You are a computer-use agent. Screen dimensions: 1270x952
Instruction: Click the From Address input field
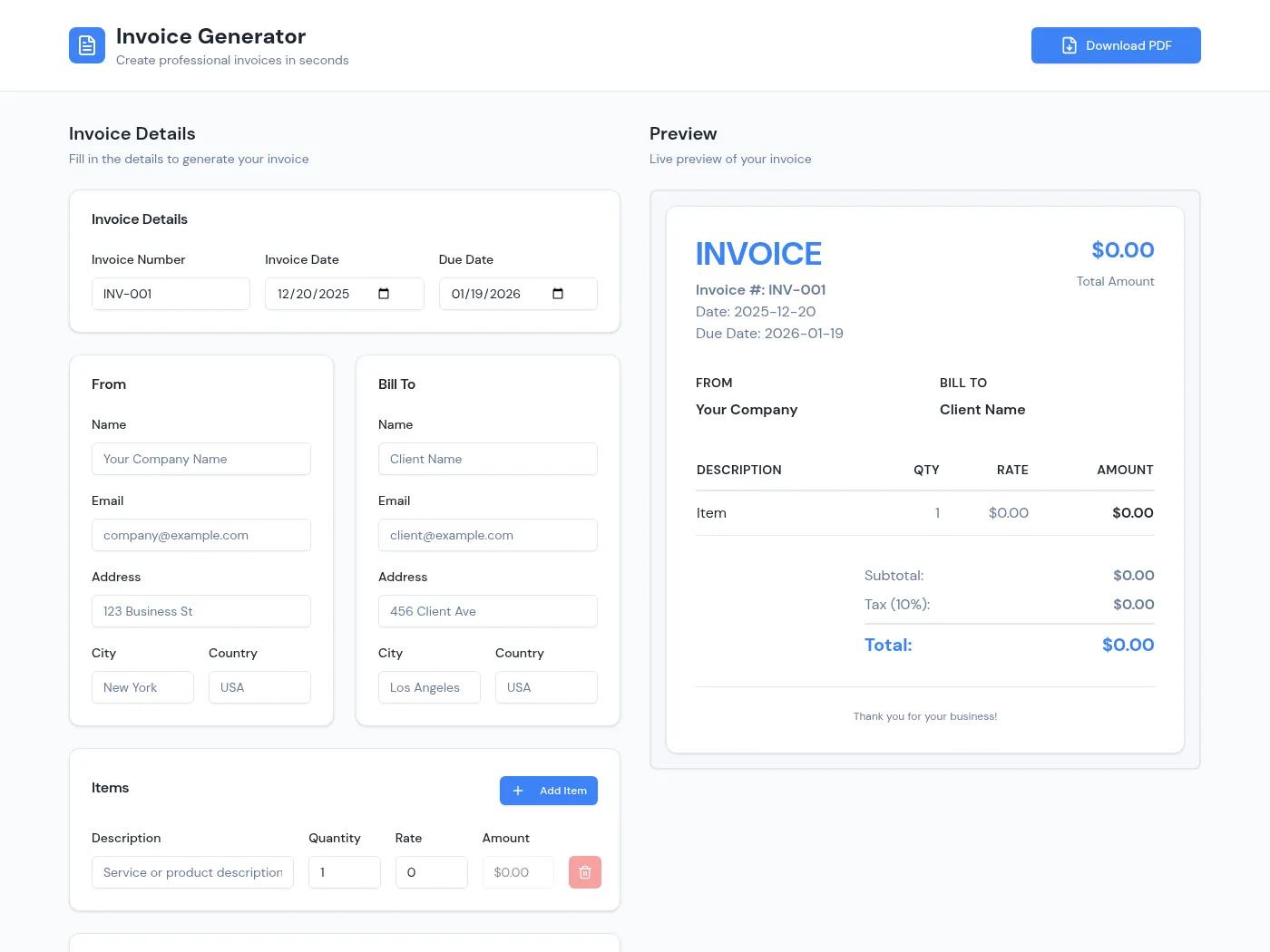click(201, 611)
